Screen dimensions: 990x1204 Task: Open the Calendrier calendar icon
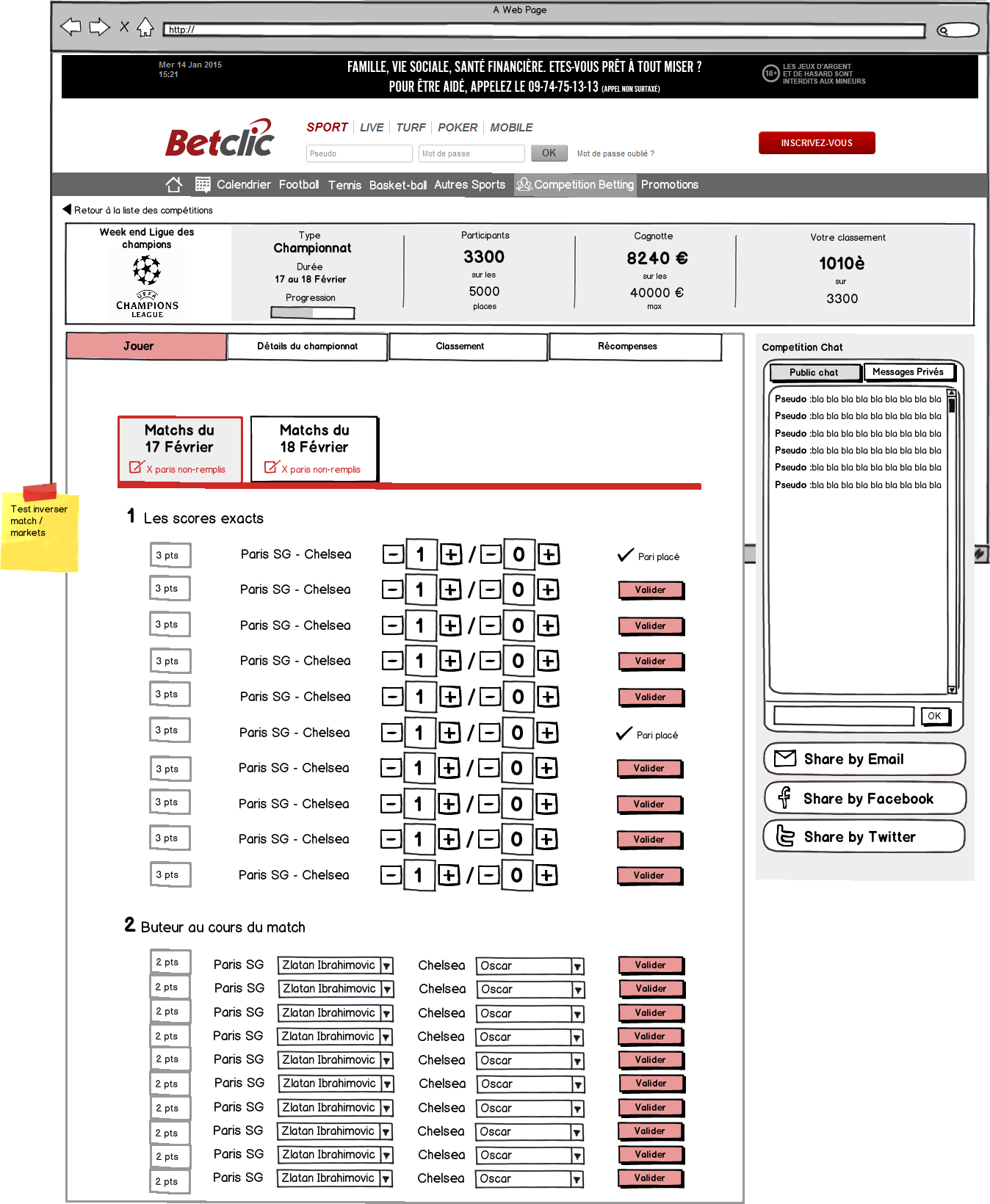pos(203,184)
